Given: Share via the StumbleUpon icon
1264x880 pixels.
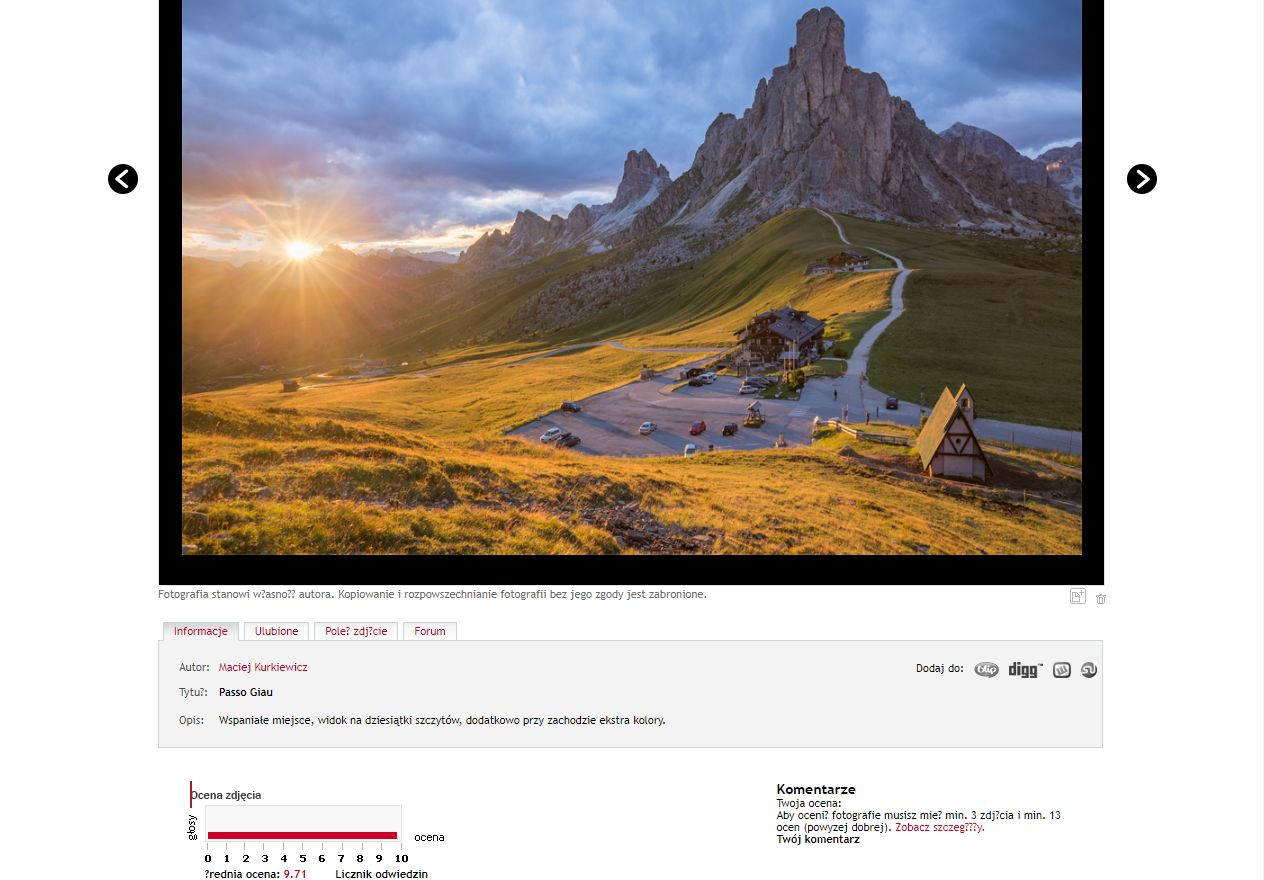Looking at the screenshot, I should [1089, 670].
